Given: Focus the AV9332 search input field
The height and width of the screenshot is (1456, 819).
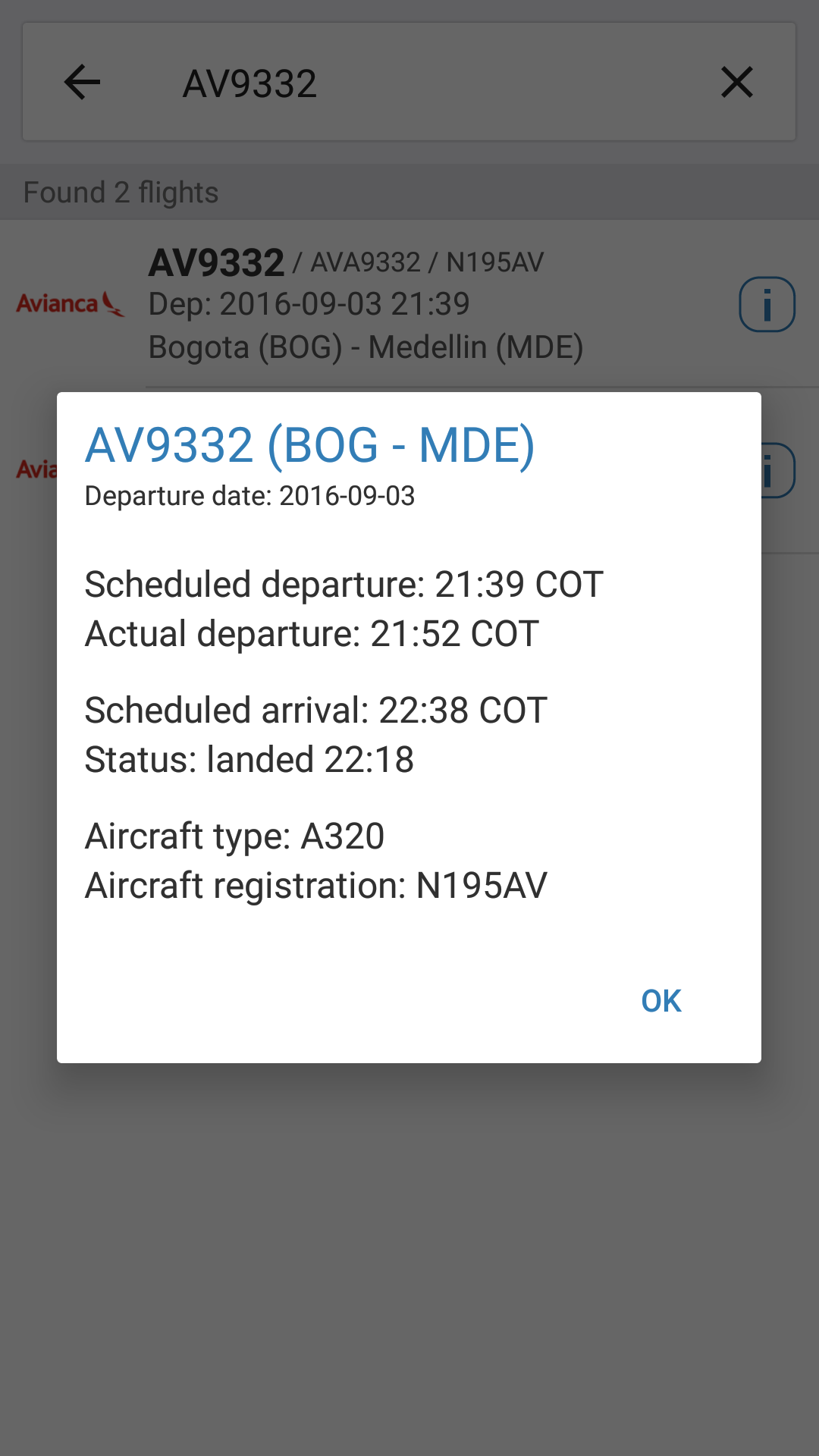Looking at the screenshot, I should pyautogui.click(x=425, y=83).
